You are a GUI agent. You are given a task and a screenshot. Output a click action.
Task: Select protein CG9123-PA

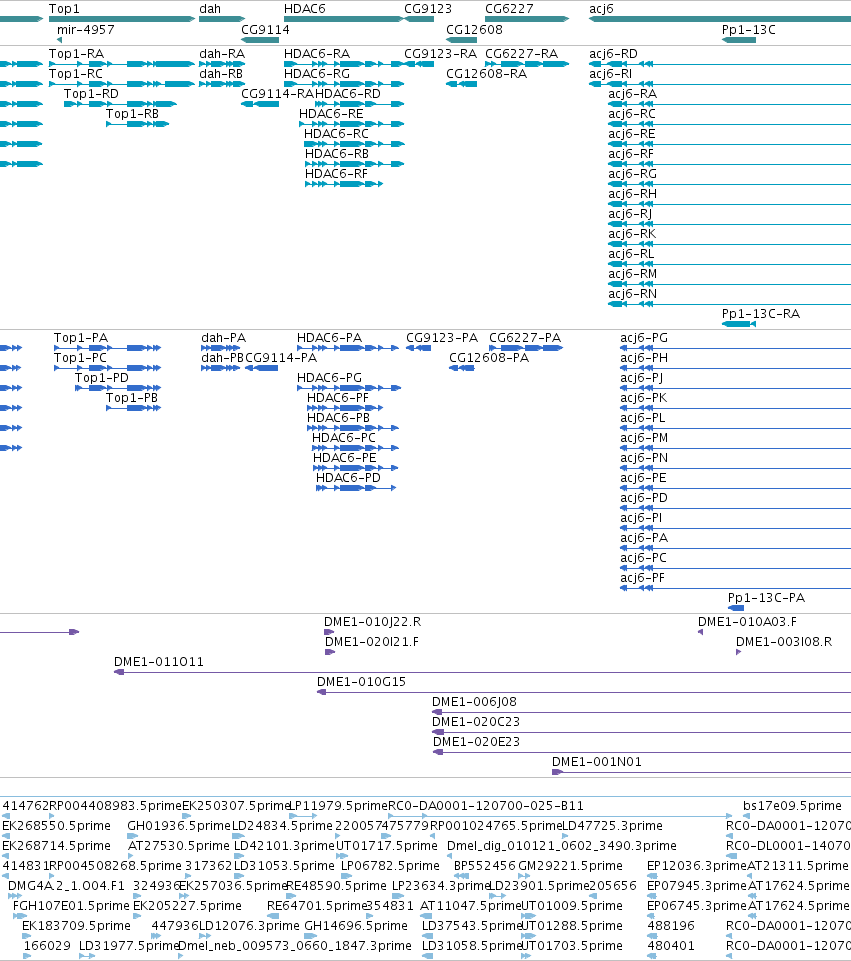442,338
